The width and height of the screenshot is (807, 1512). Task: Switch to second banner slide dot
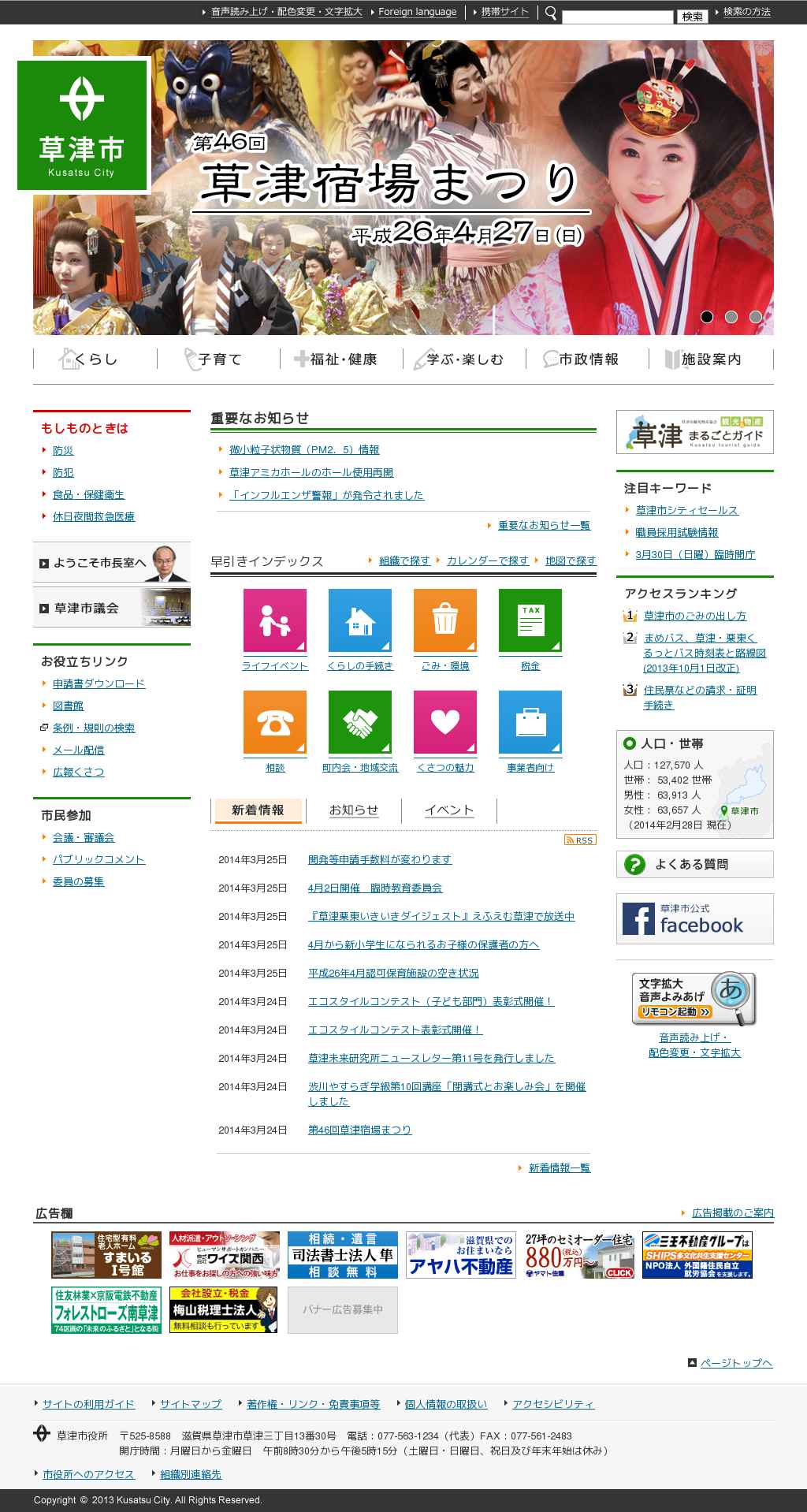(731, 317)
